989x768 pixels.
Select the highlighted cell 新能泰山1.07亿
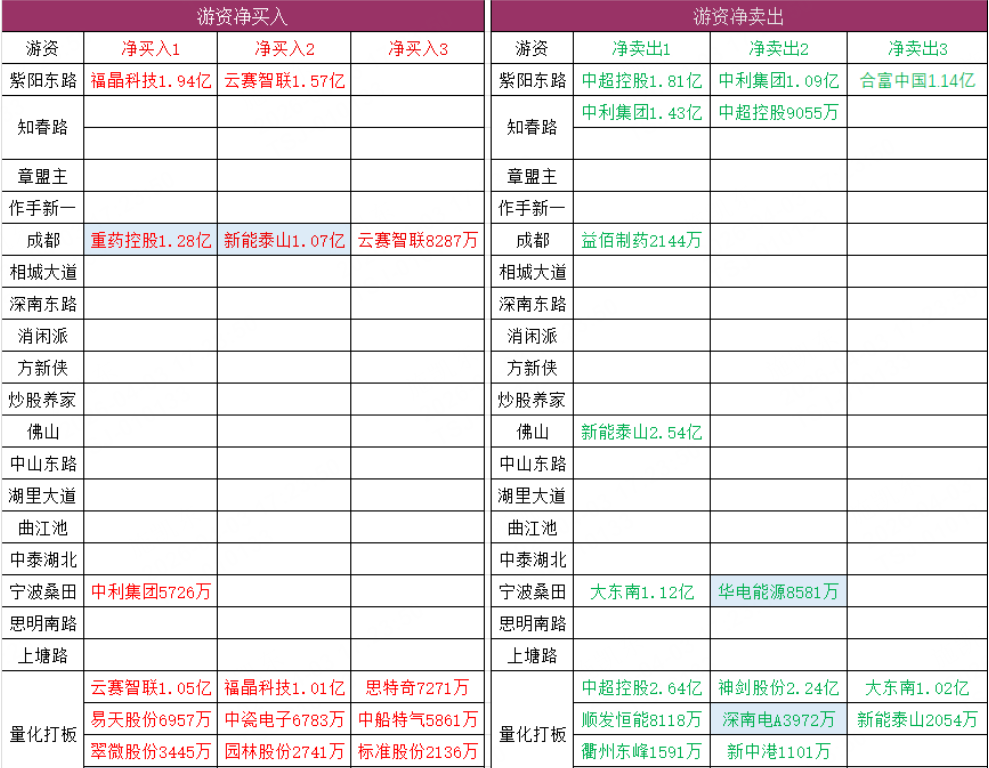(284, 240)
